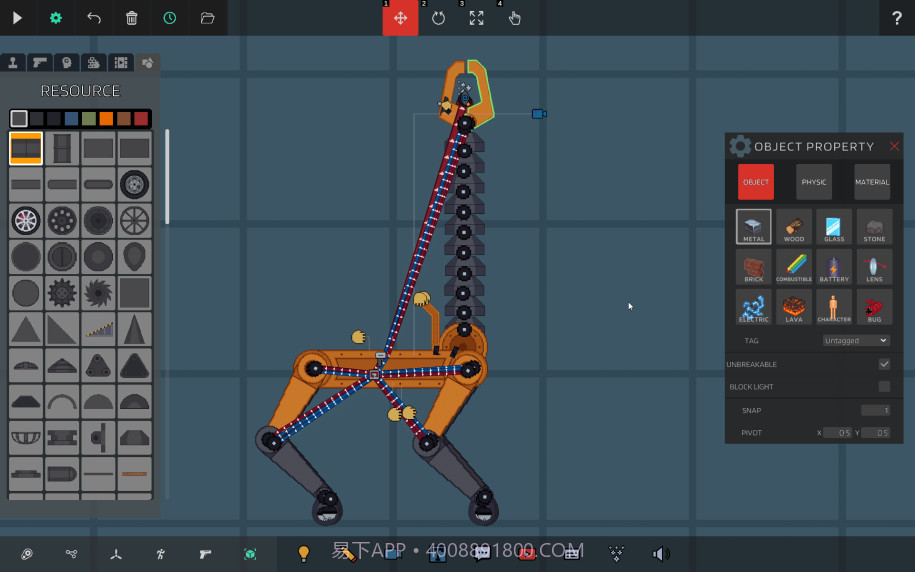
Task: Select the car tire wheel resource
Action: 135,184
